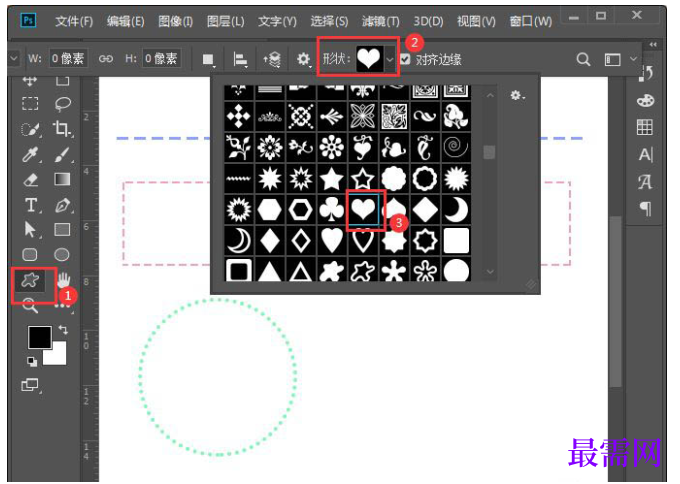Open the Swatches grid panel icon
Image resolution: width=680 pixels, height=484 pixels.
[x=644, y=127]
